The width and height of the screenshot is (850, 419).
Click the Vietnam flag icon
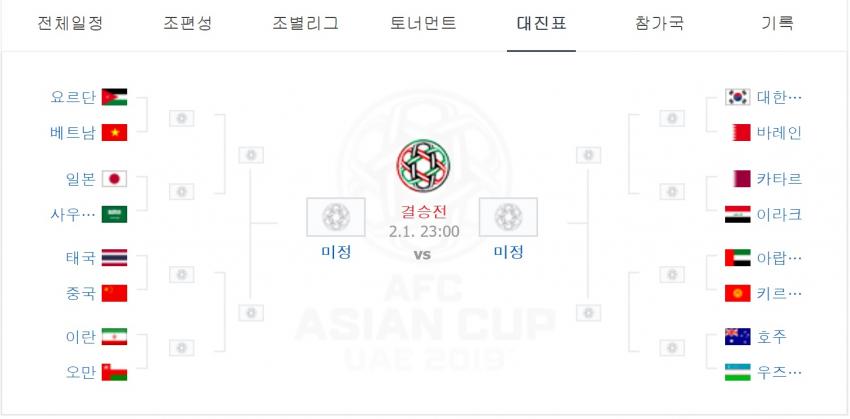pos(114,132)
